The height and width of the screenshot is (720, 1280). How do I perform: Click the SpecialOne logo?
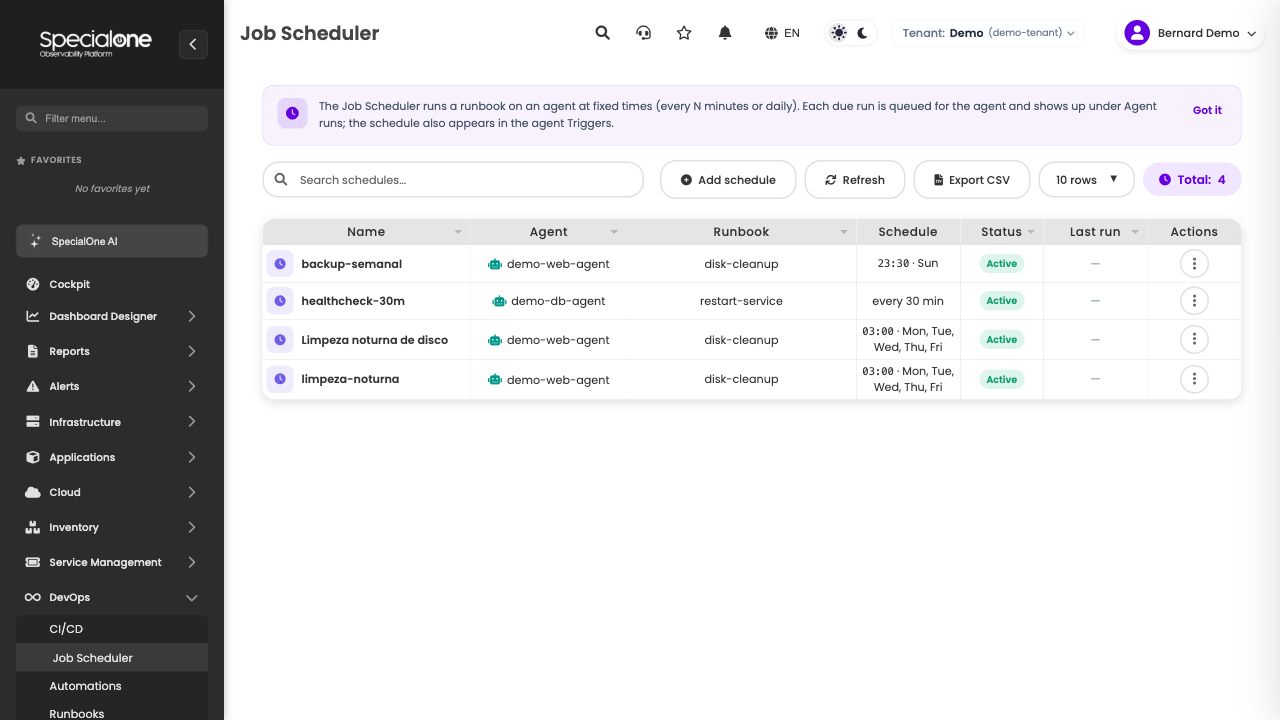(96, 43)
